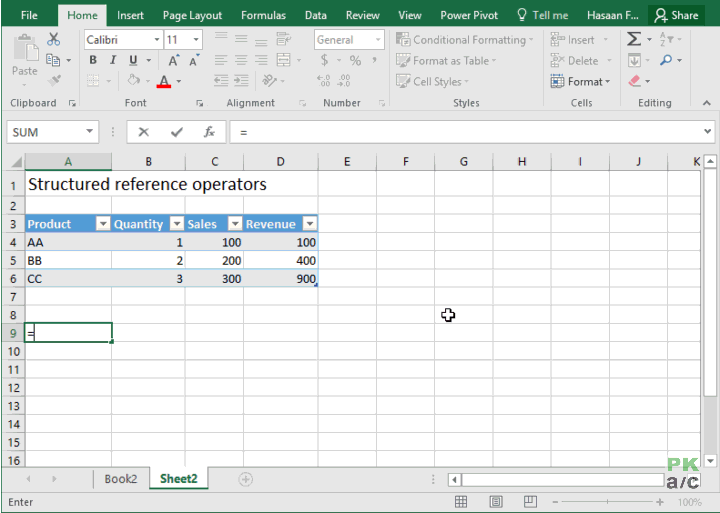Click the Clear eraser icon

click(634, 81)
